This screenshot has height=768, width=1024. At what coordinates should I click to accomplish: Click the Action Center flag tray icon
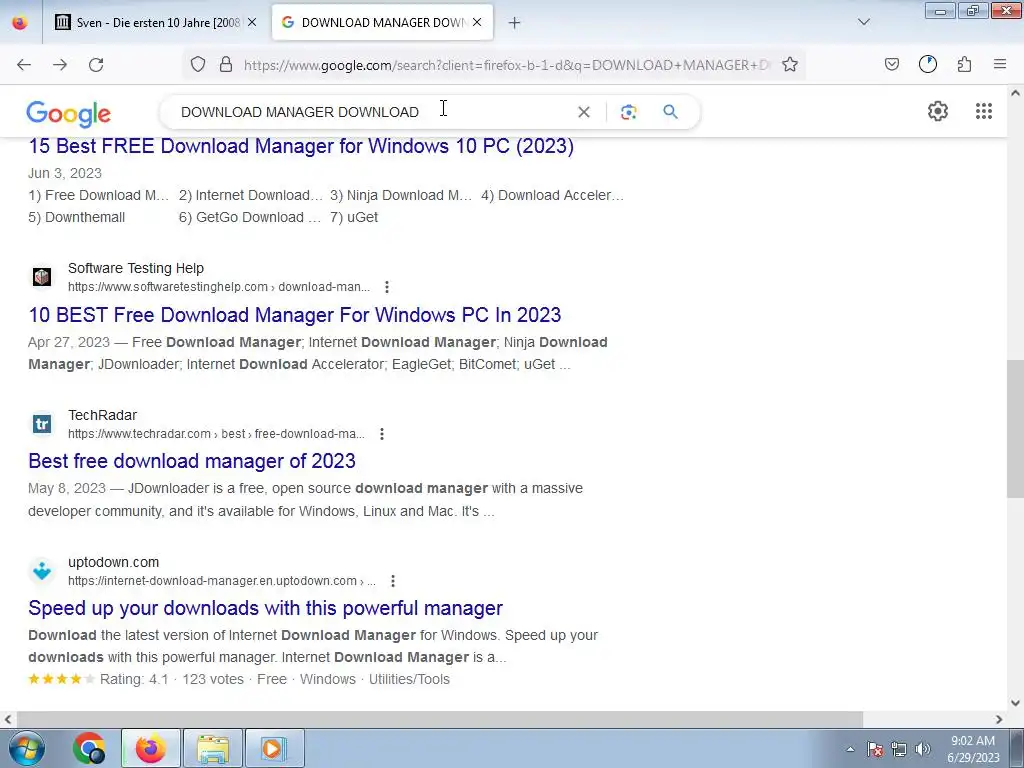pos(875,749)
